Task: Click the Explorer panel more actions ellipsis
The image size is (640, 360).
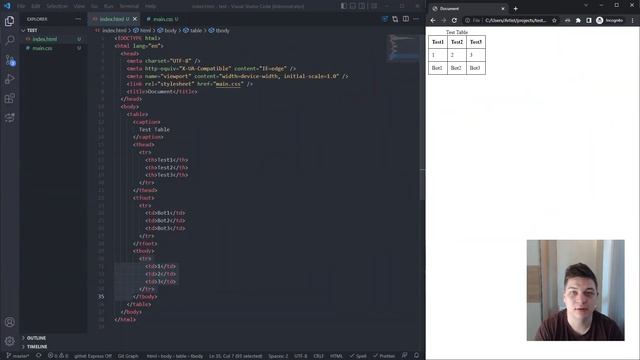Action: (x=78, y=19)
